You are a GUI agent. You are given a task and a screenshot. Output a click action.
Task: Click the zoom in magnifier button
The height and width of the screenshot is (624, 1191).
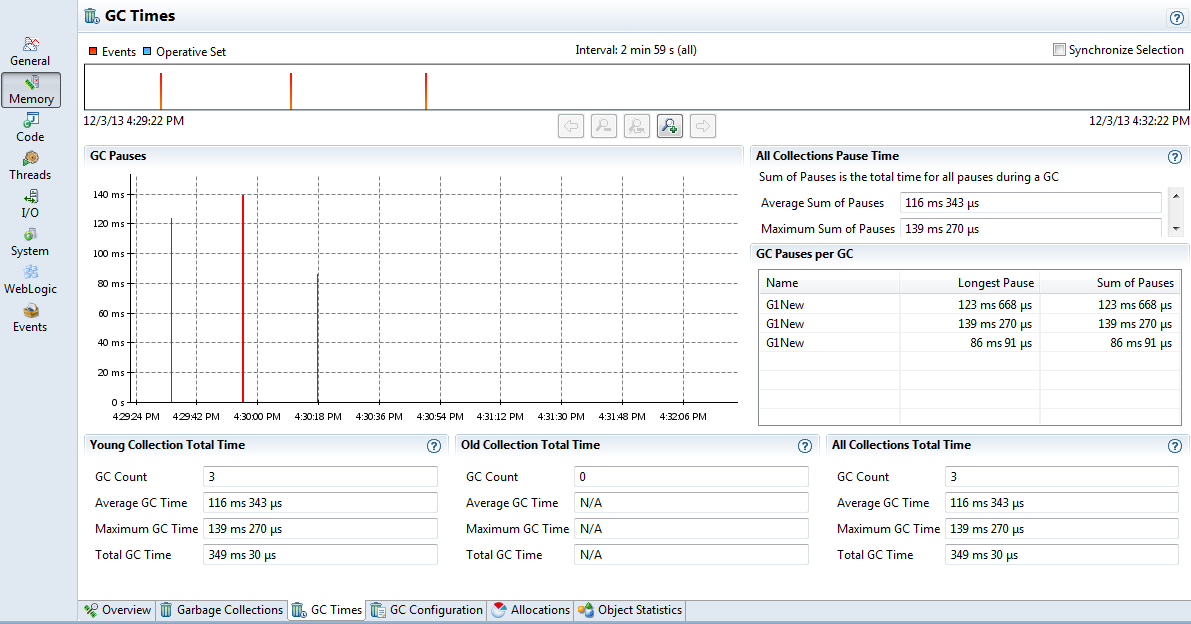[670, 125]
